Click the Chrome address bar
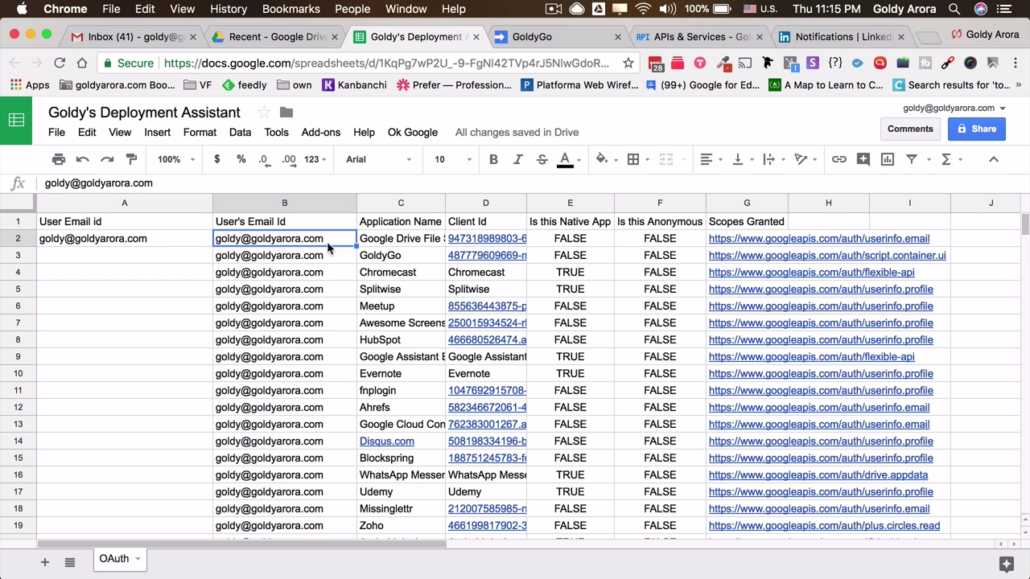 tap(388, 63)
